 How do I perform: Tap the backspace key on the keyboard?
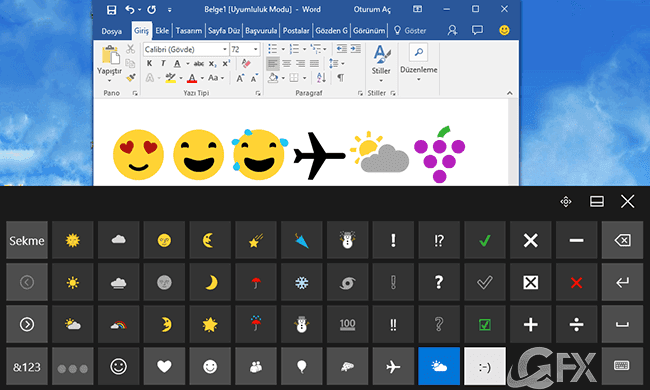622,240
